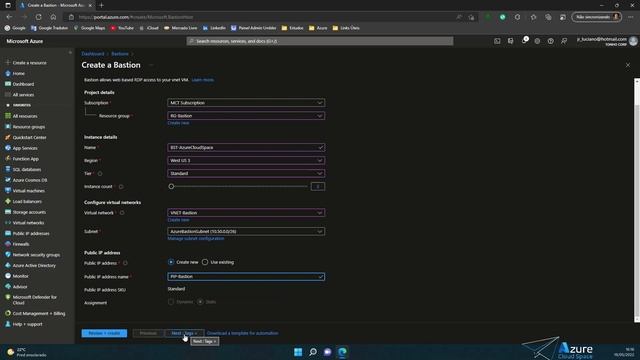Open Load balancers in sidebar
This screenshot has height=360, width=640.
click(x=27, y=201)
